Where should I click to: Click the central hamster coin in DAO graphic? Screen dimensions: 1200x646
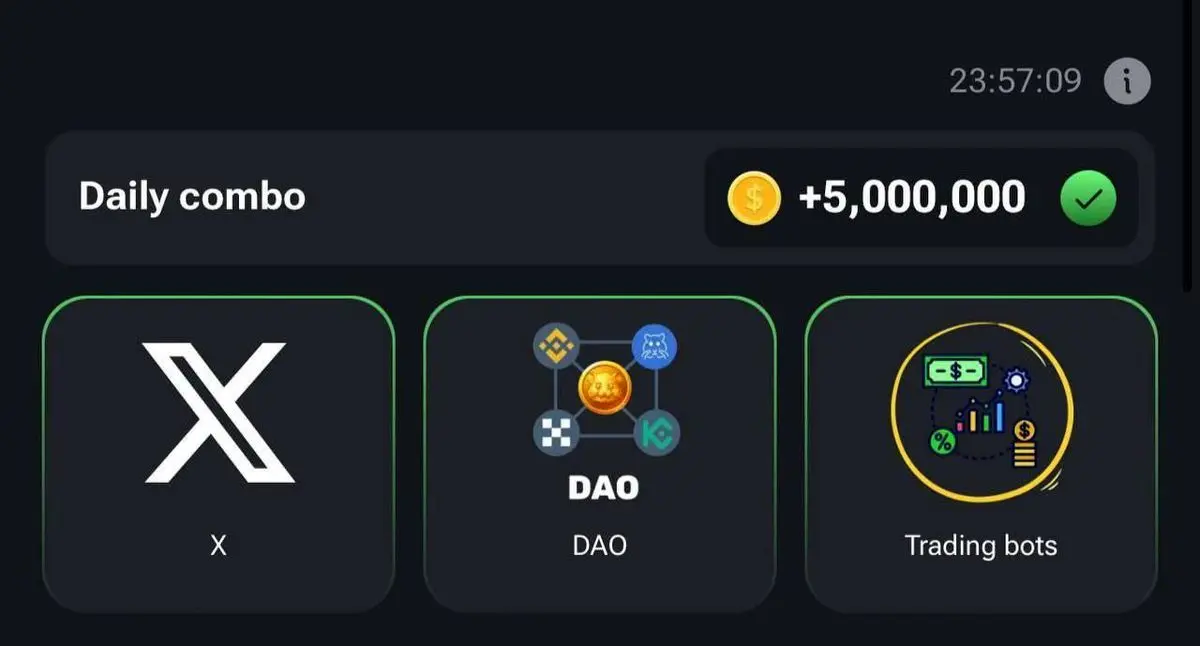click(604, 389)
